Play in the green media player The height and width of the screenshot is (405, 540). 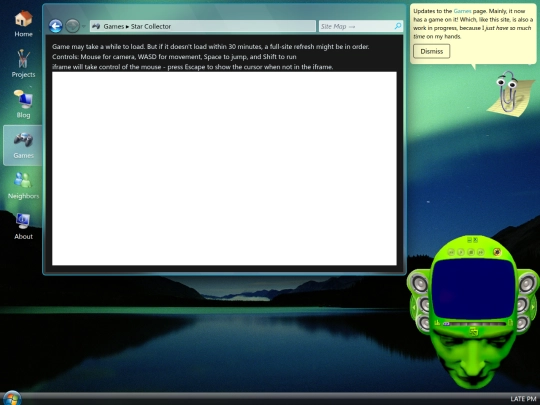pos(461,252)
